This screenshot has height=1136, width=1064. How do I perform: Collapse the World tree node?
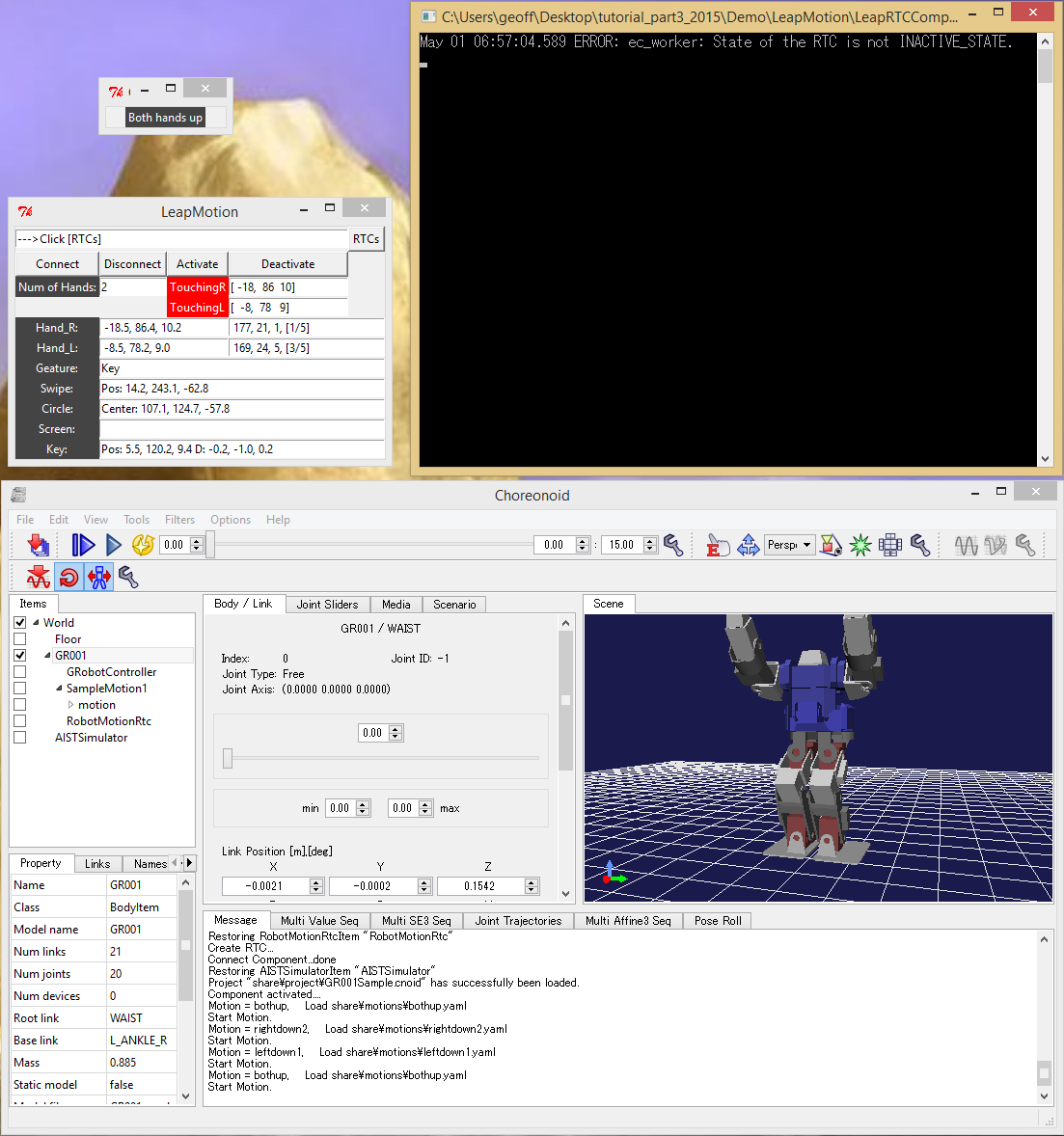(36, 622)
